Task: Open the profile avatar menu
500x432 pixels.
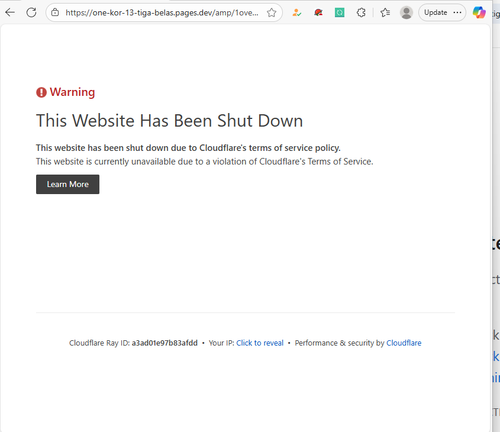Action: point(406,13)
